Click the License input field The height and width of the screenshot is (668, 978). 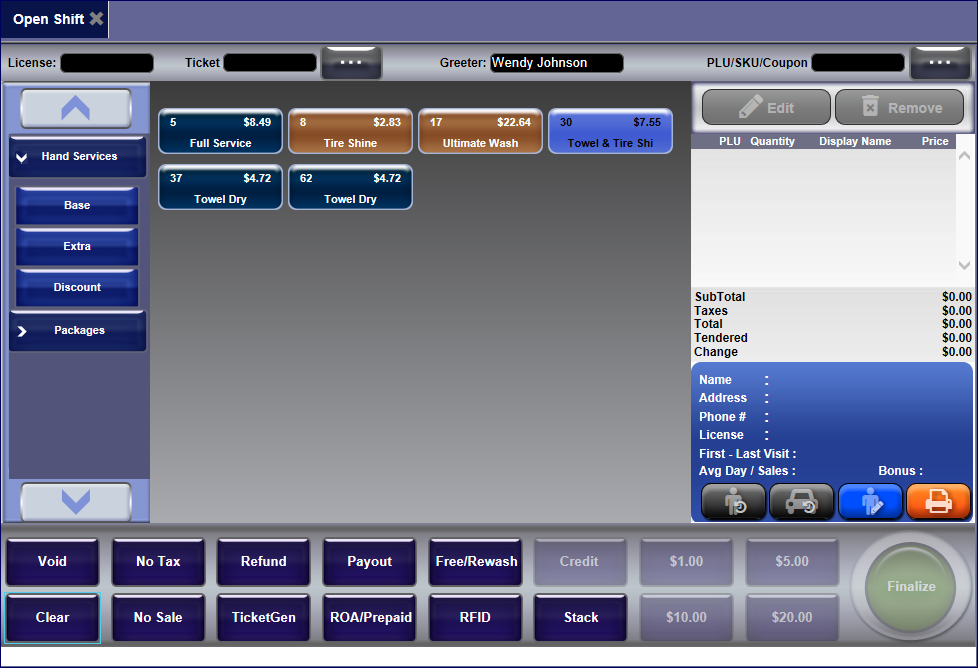click(107, 63)
